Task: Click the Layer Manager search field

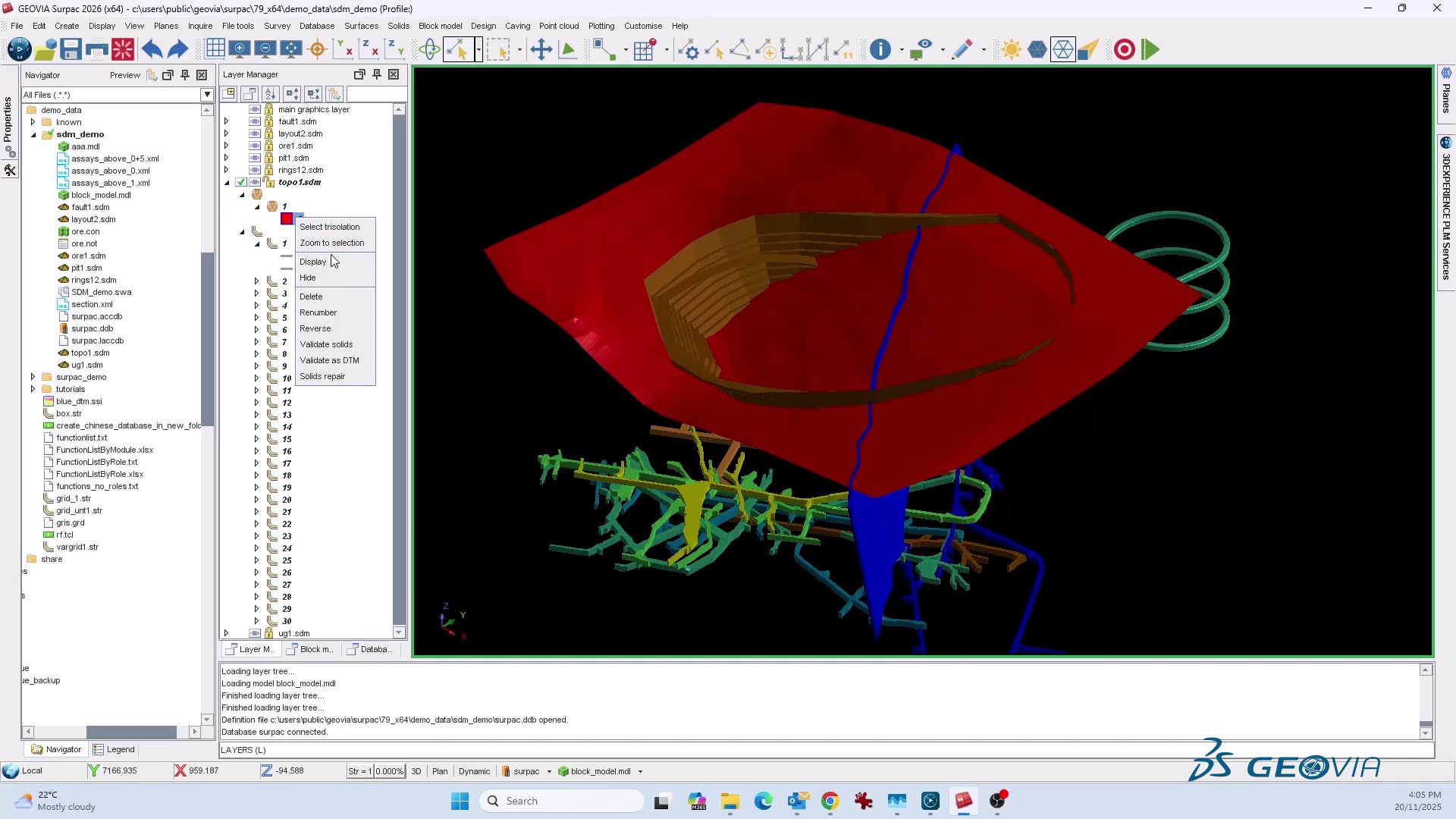Action: [376, 94]
